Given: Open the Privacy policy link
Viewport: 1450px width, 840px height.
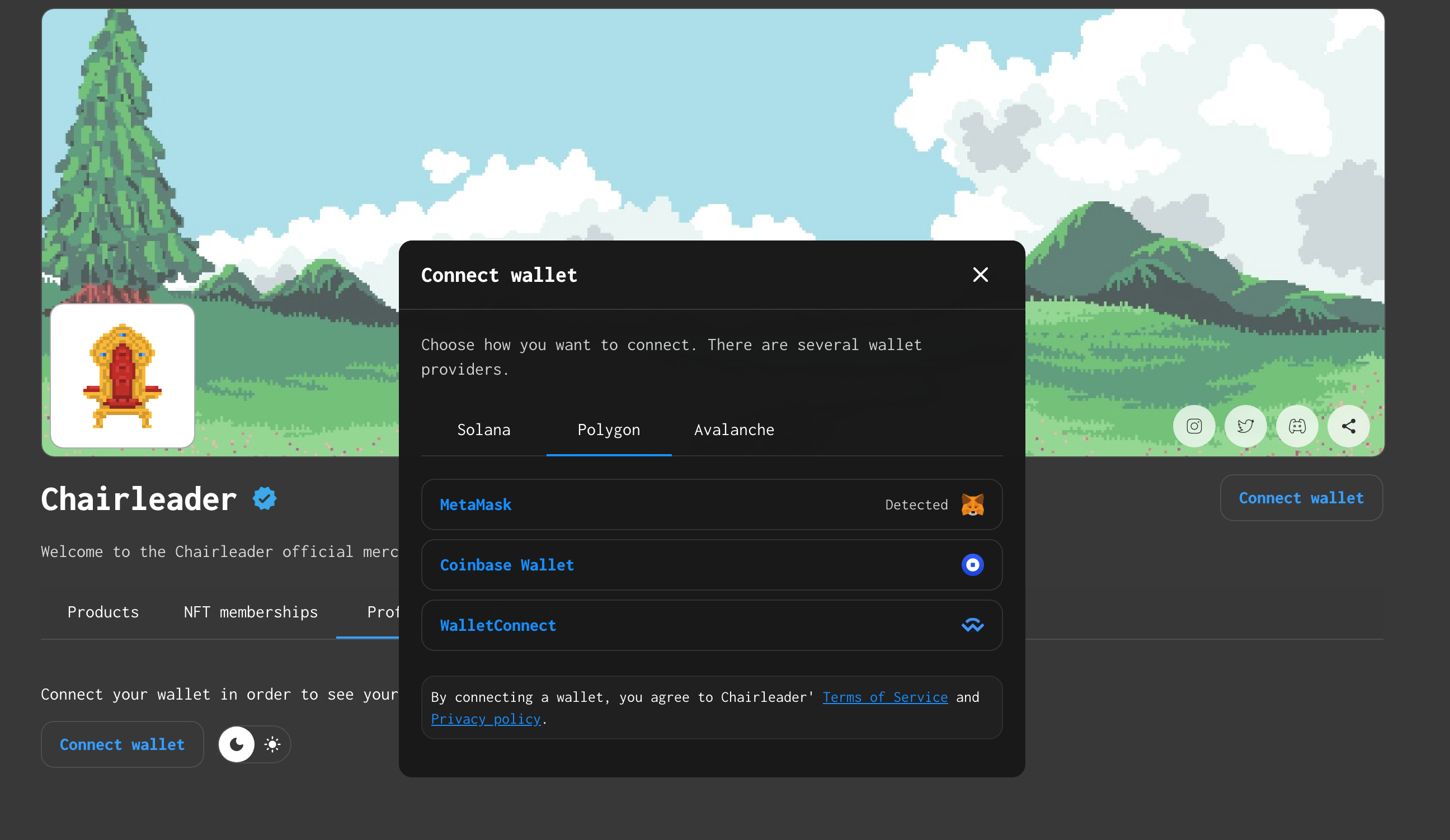Looking at the screenshot, I should tap(486, 719).
